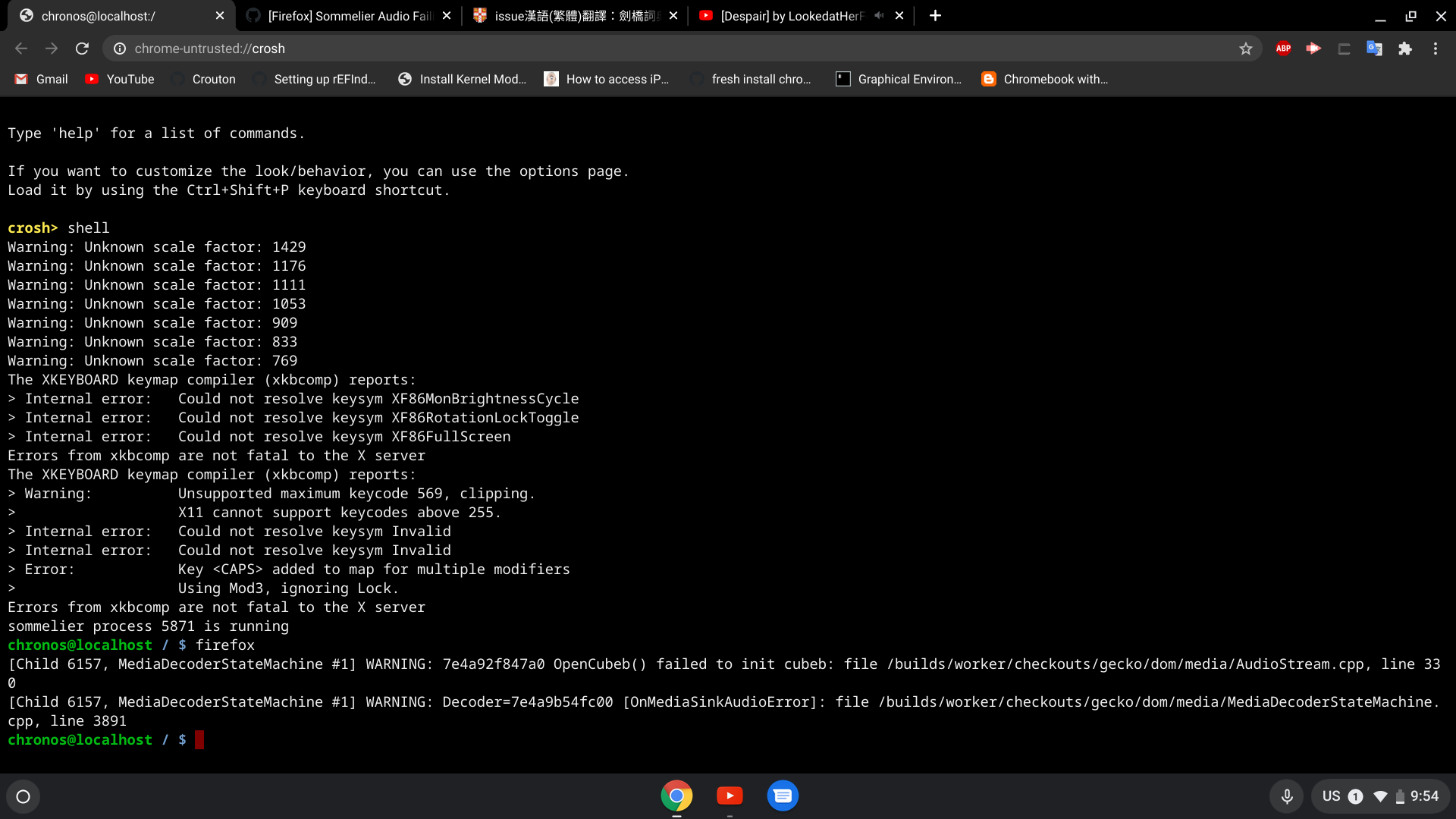Open a new tab with the plus button
Image resolution: width=1456 pixels, height=819 pixels.
point(935,15)
